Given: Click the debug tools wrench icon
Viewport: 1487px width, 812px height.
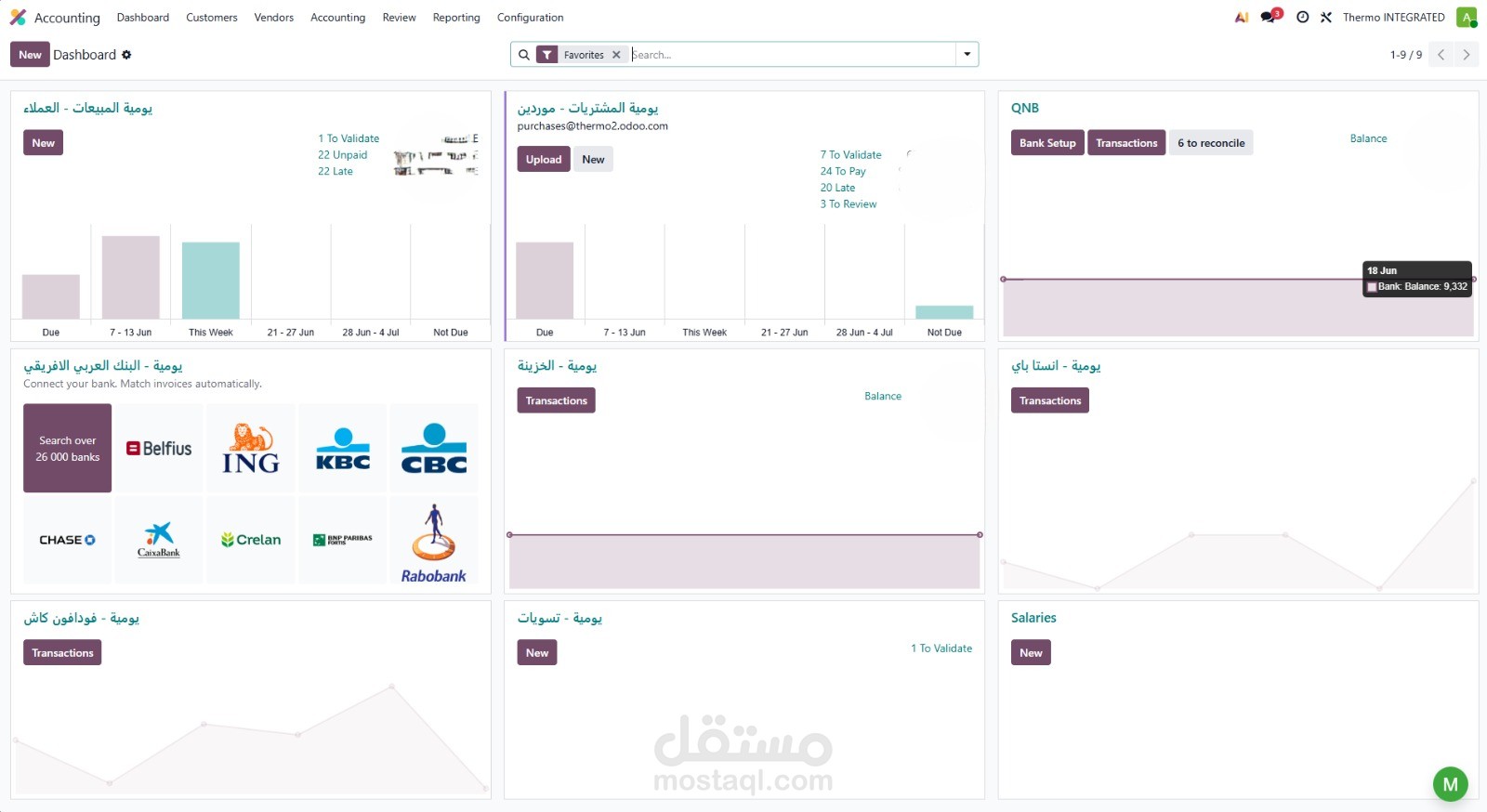Looking at the screenshot, I should [x=1326, y=18].
